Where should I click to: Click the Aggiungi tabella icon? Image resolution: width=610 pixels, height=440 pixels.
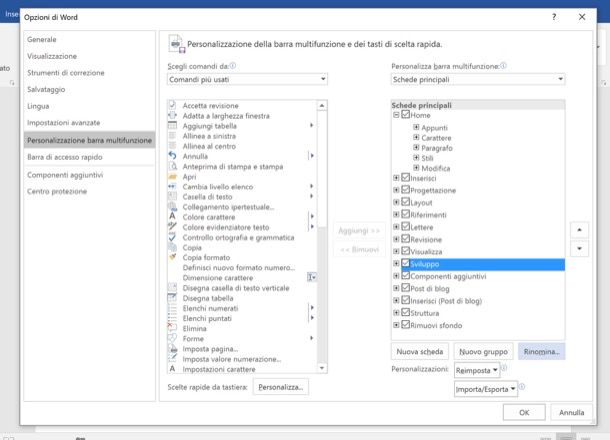click(172, 126)
